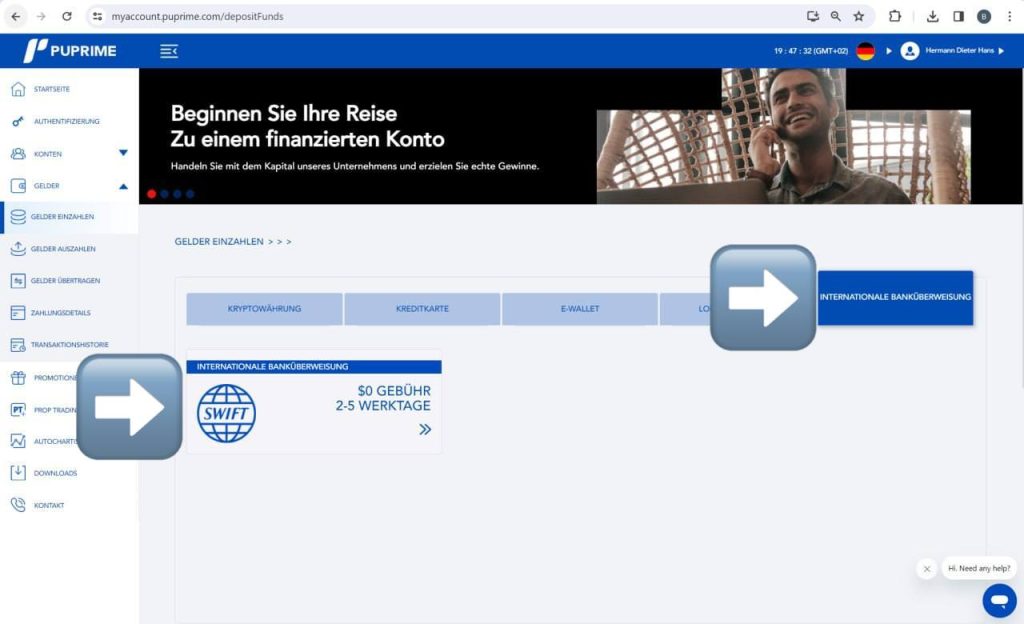
Task: Open Zahlungsdetails from the sidebar
Action: 18,313
